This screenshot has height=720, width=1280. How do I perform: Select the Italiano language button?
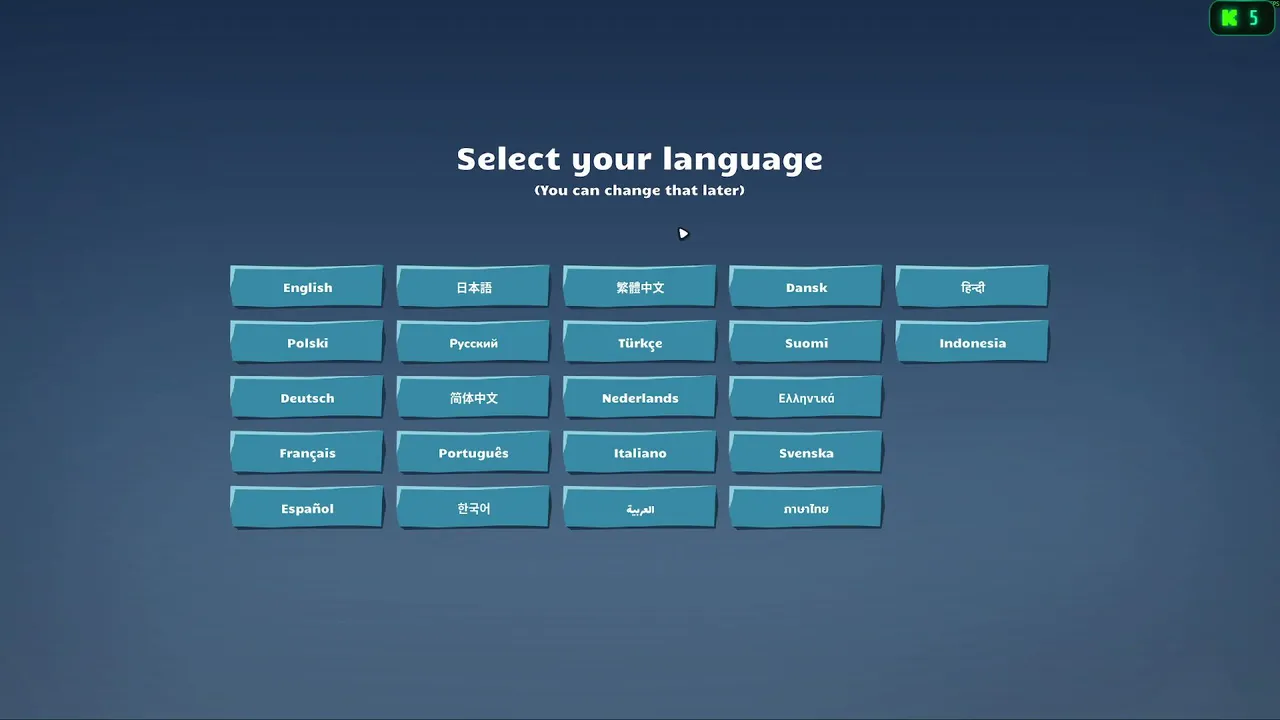pyautogui.click(x=640, y=453)
